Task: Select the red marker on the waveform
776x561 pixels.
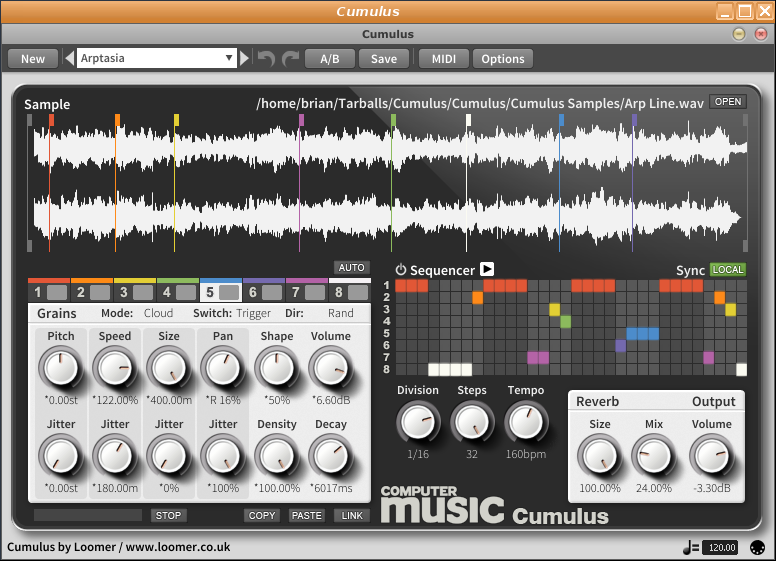Action: 51,119
